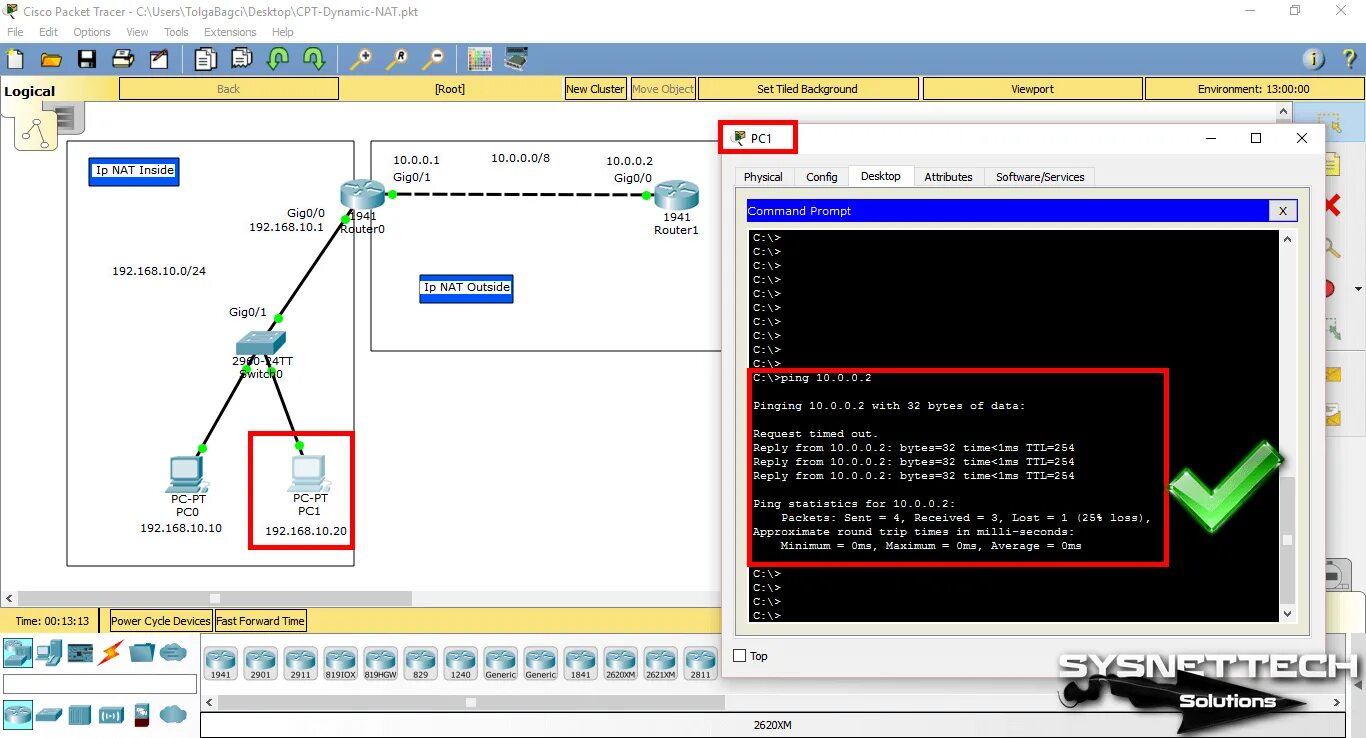
Task: Click the New Cluster button
Action: (595, 89)
